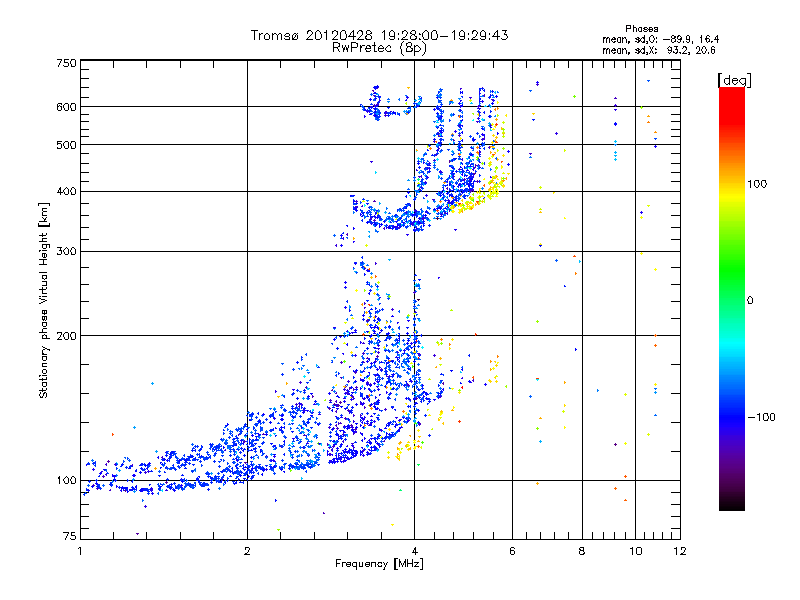Click the x-axis tick label '6'

point(512,551)
